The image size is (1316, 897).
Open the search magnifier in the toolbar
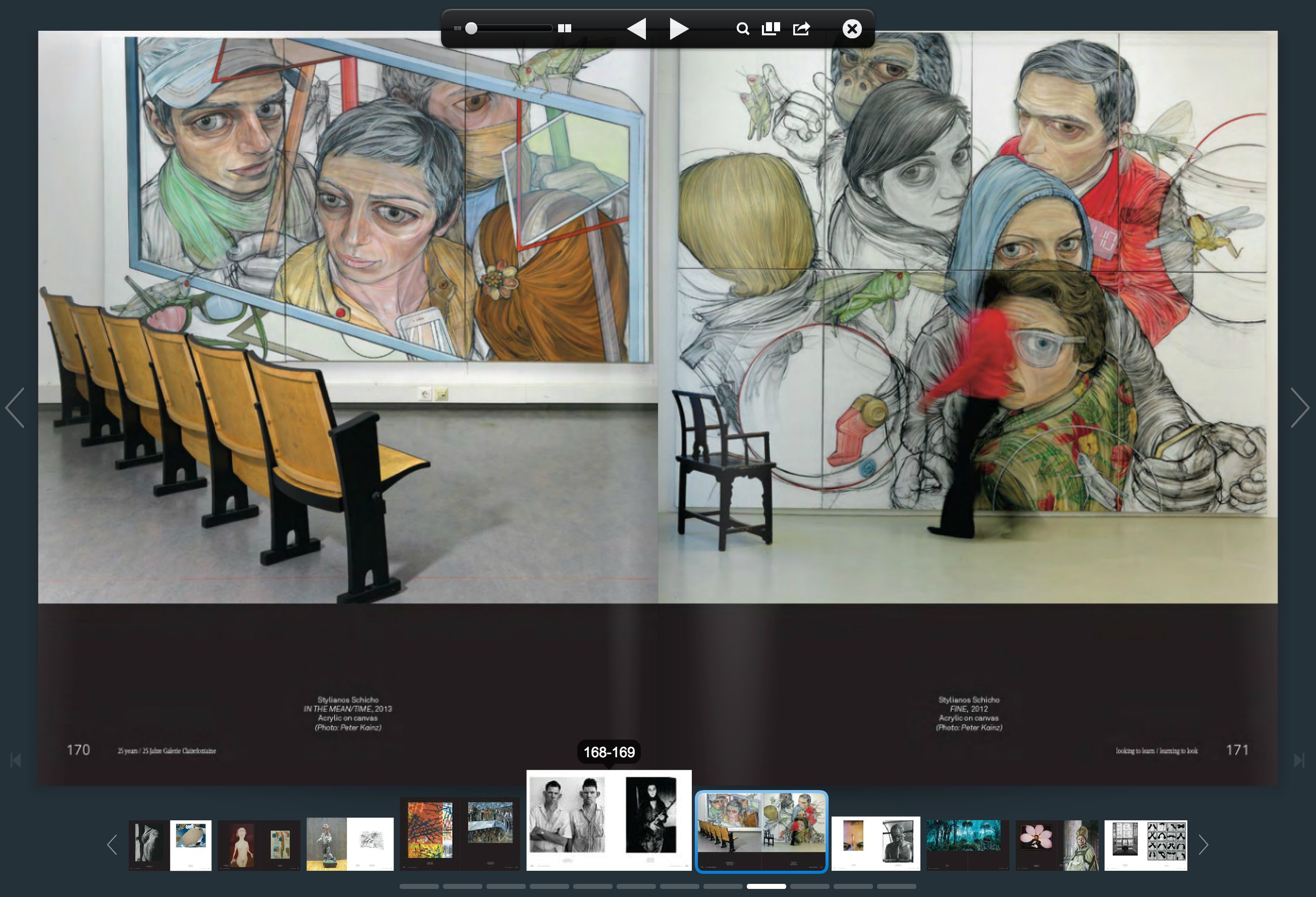(x=742, y=29)
